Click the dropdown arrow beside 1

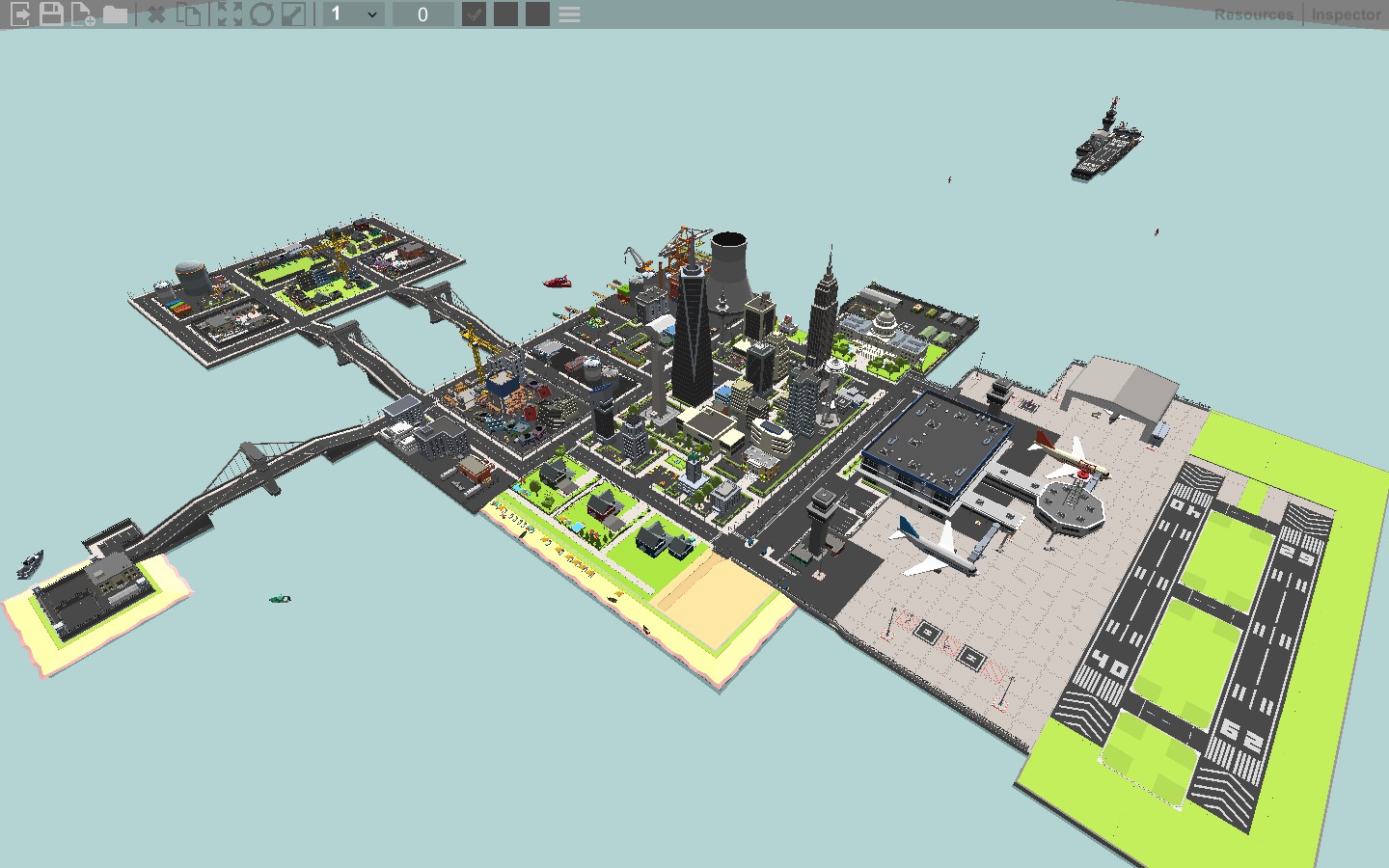pos(372,14)
